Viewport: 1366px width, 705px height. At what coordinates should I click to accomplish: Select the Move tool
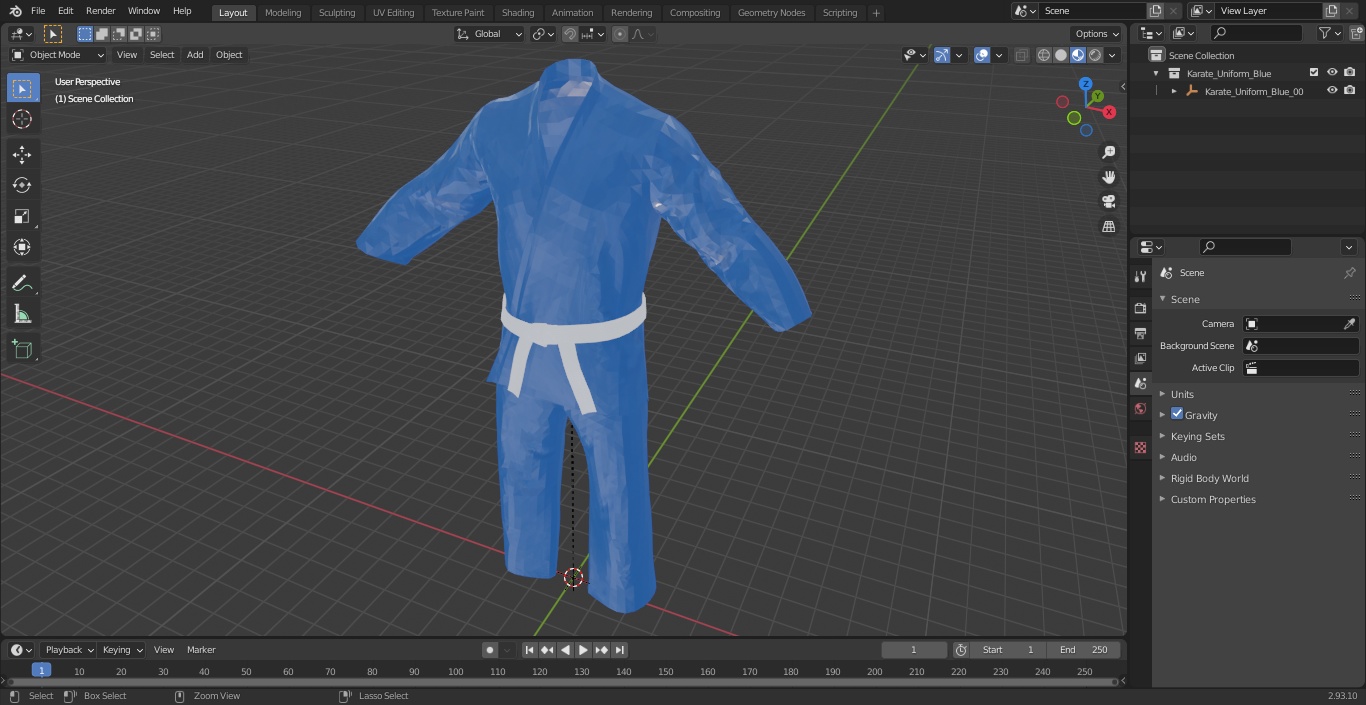[x=22, y=154]
